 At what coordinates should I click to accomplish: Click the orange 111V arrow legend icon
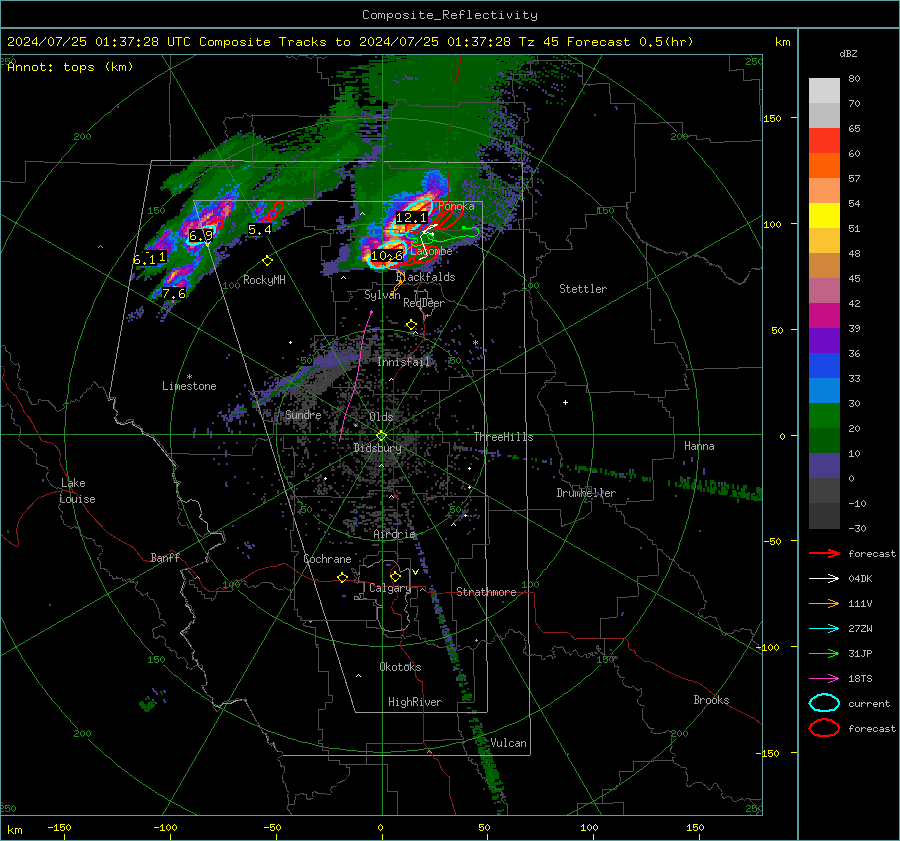click(824, 603)
